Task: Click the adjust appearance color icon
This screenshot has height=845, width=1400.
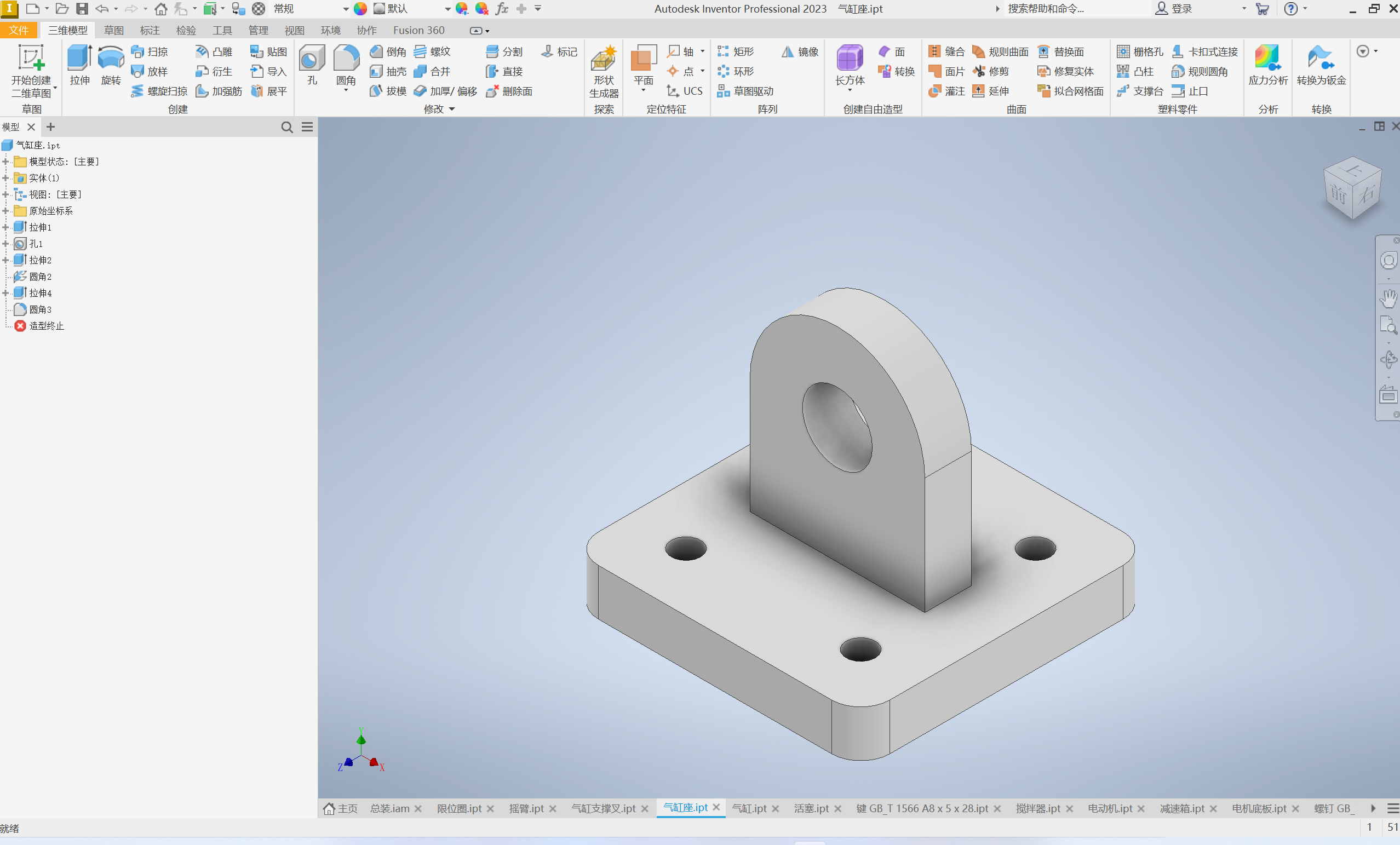Action: click(461, 9)
